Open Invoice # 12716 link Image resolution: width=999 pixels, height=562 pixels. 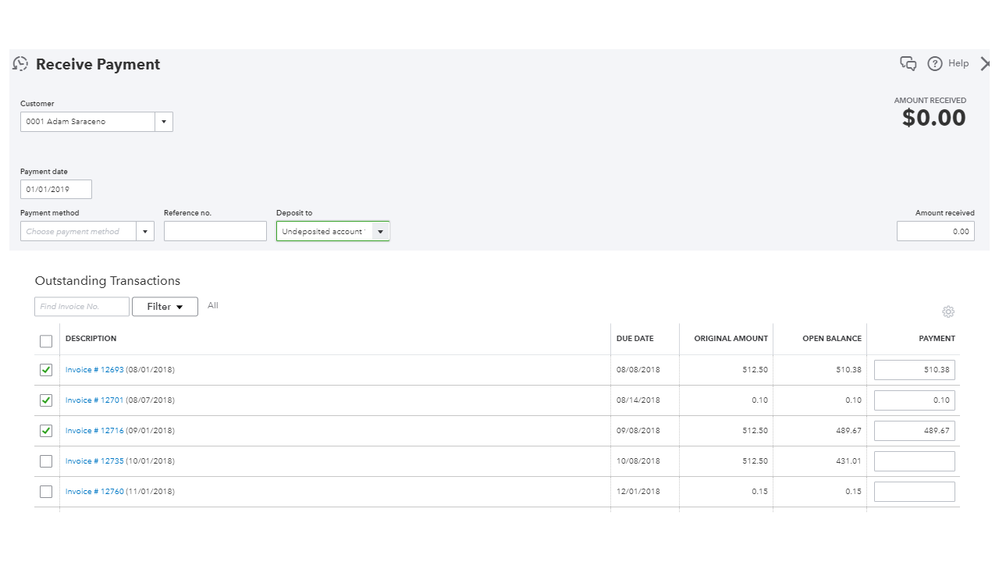(x=94, y=431)
